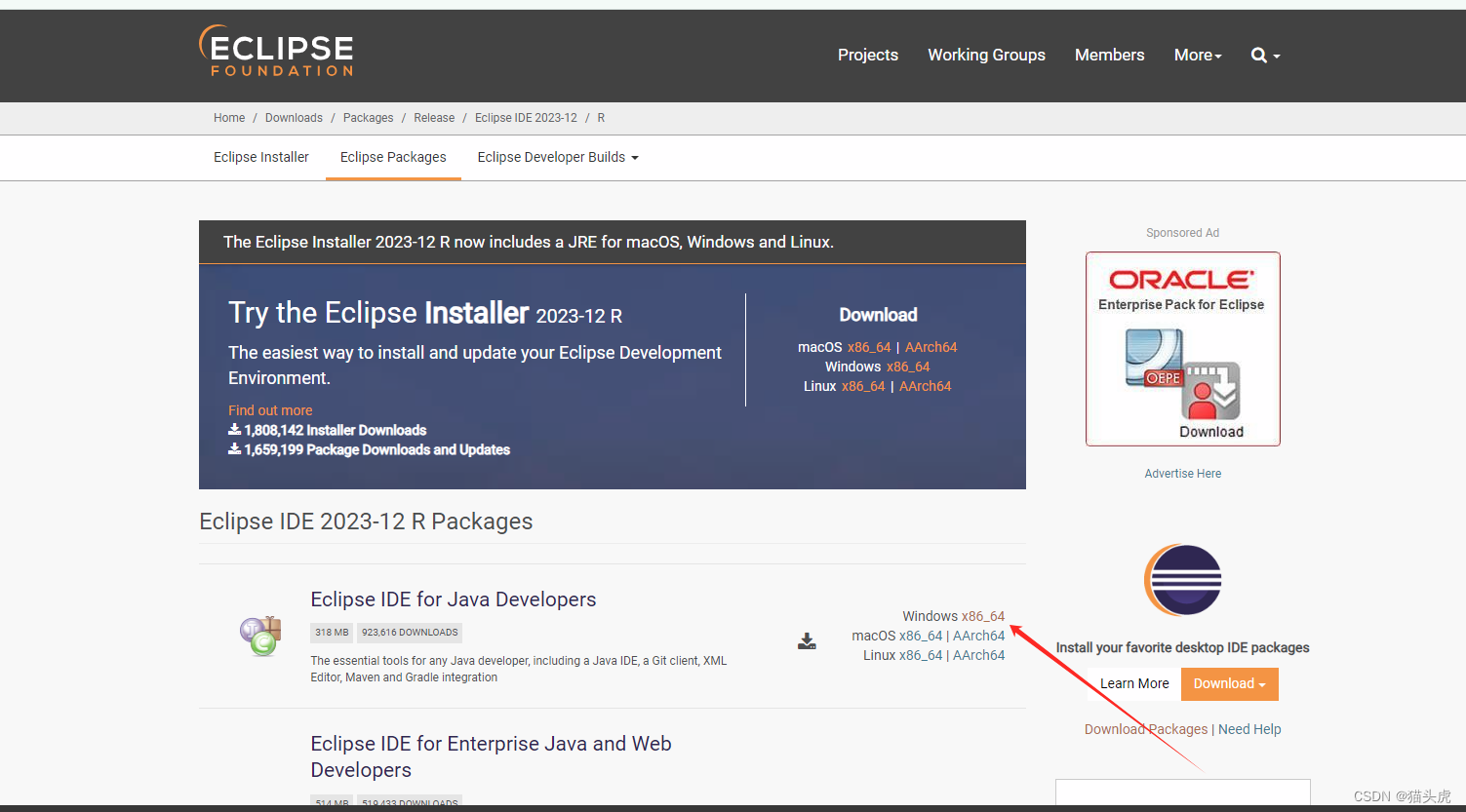Switch to the Eclipse Installer tab
The height and width of the screenshot is (812, 1466).
(x=260, y=157)
